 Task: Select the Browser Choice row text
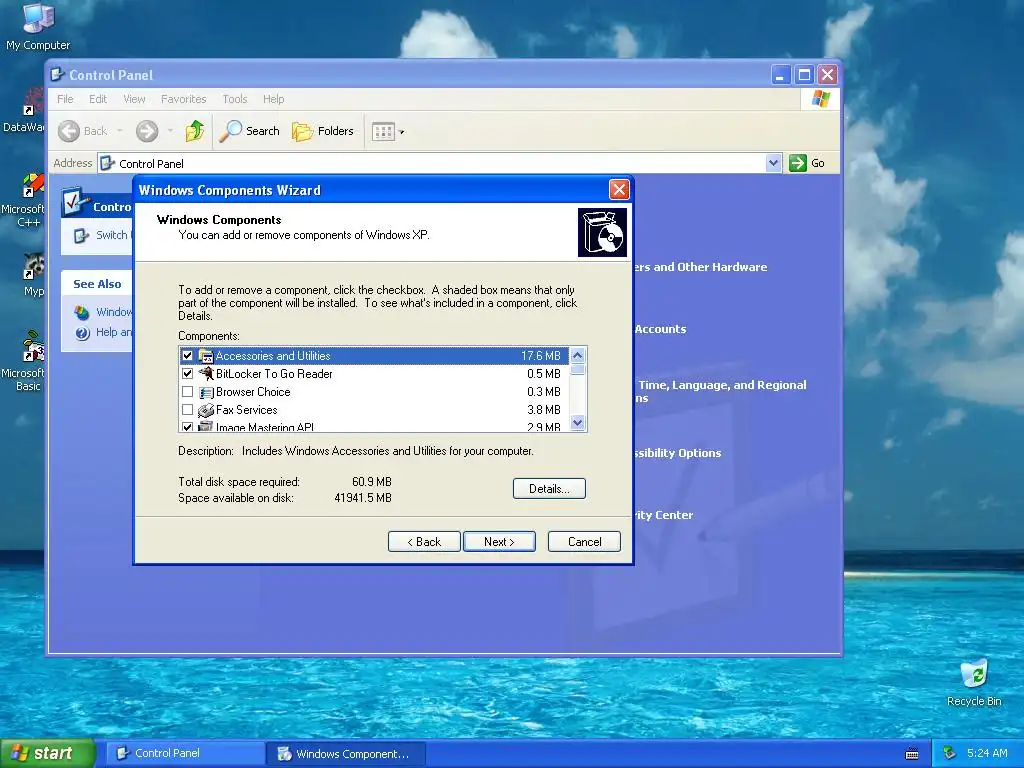point(253,392)
